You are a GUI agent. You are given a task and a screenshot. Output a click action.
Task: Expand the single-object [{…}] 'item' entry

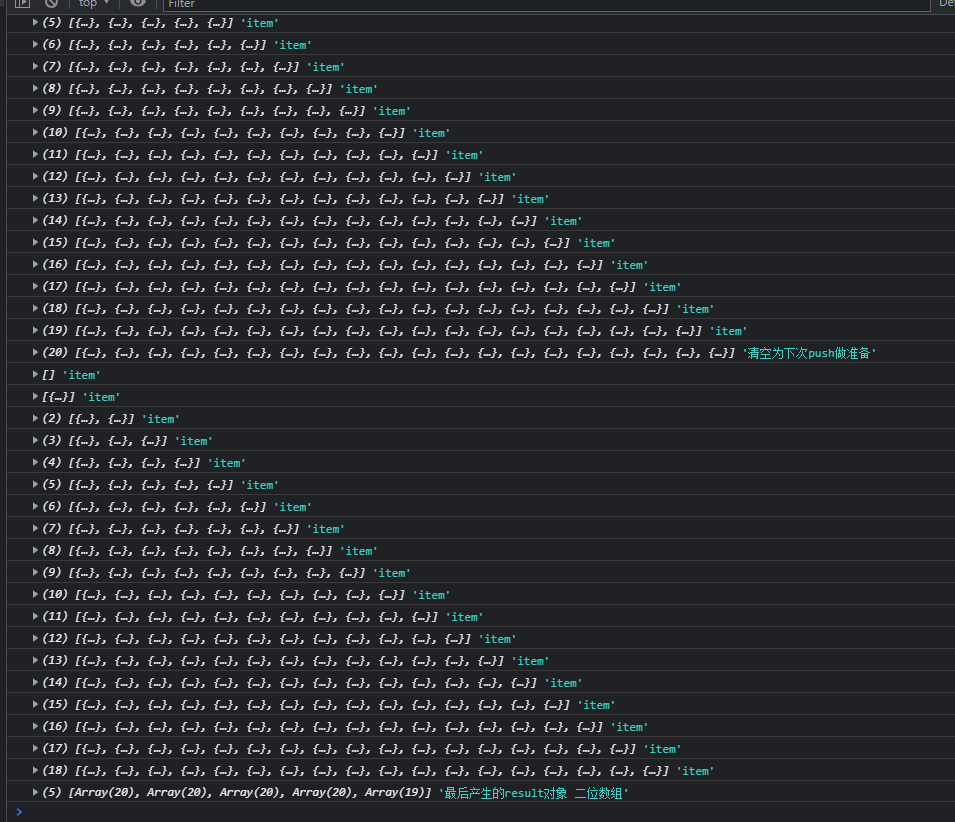[35, 397]
